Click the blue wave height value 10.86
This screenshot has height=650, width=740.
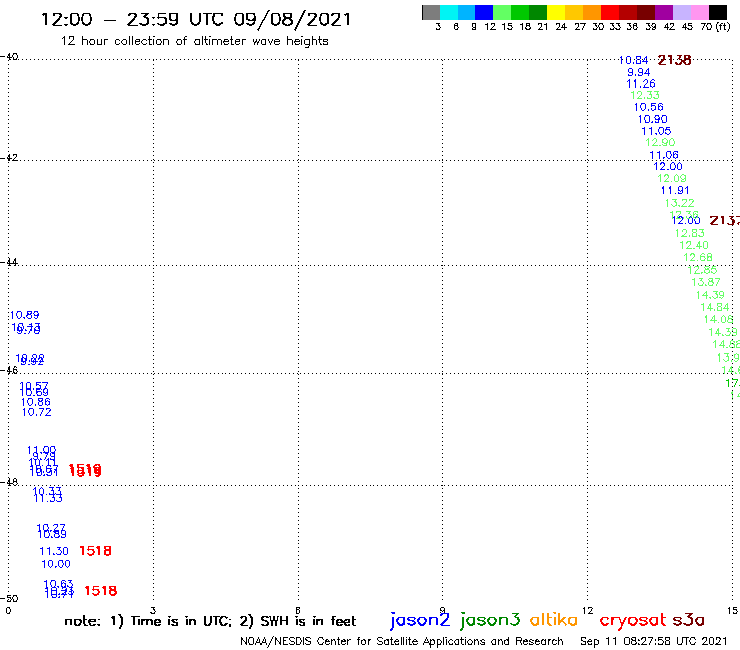click(x=36, y=402)
